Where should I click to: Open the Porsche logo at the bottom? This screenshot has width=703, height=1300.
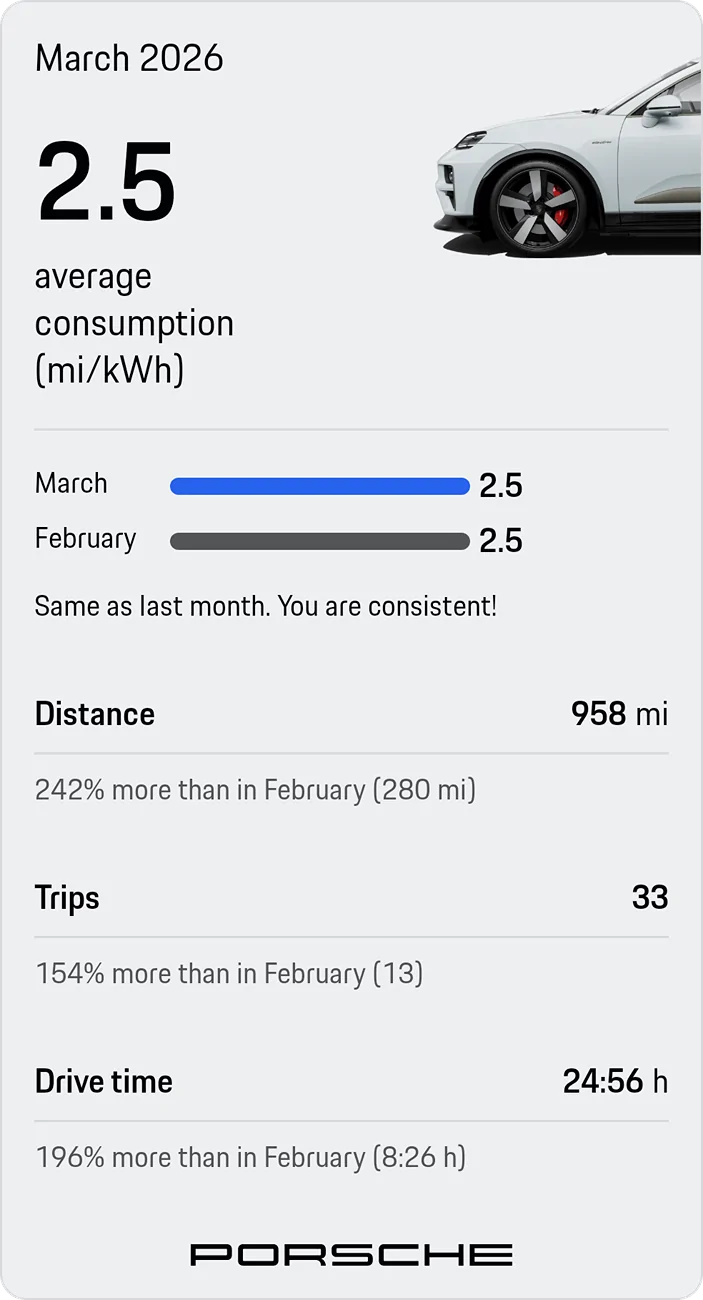351,1253
